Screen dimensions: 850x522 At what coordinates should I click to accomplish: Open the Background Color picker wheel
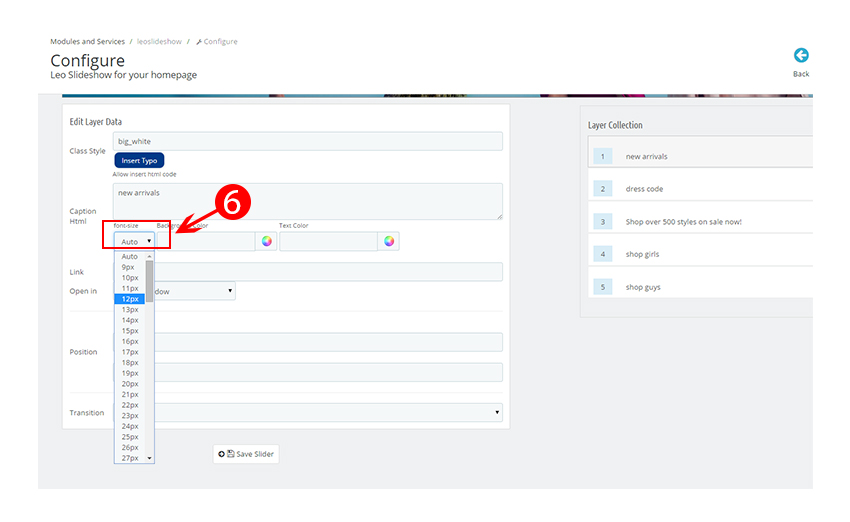(266, 241)
